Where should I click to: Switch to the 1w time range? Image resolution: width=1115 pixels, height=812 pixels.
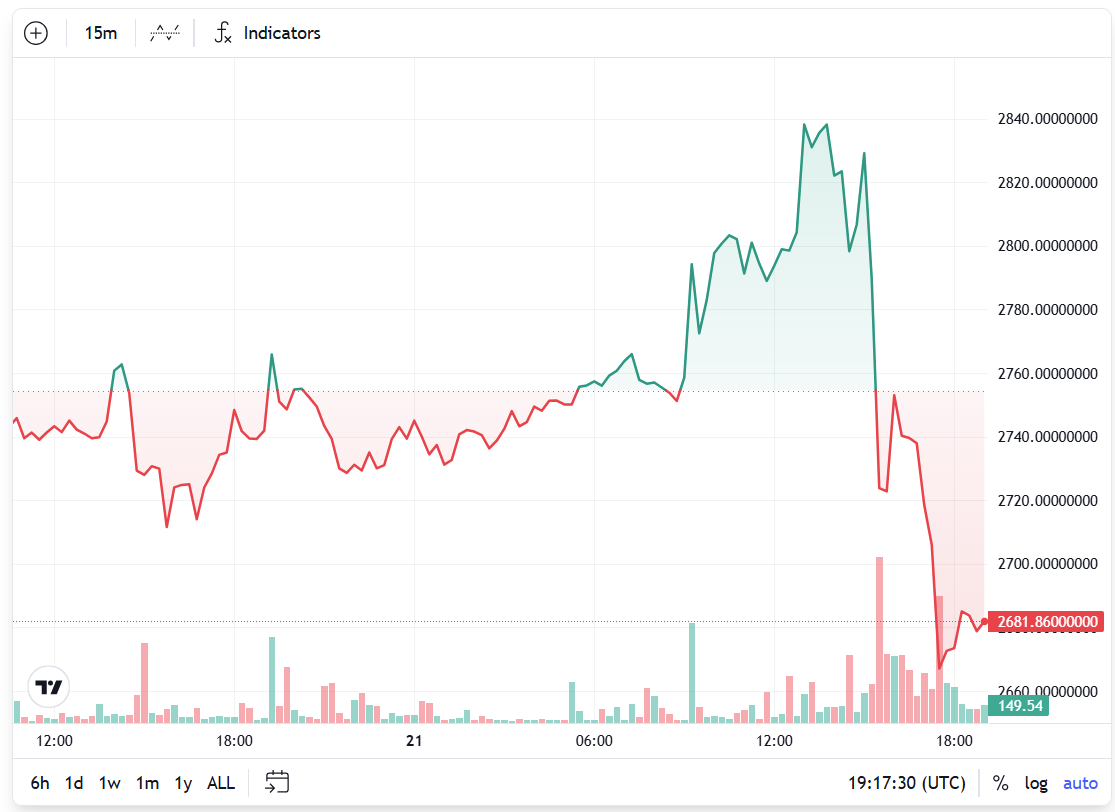110,783
